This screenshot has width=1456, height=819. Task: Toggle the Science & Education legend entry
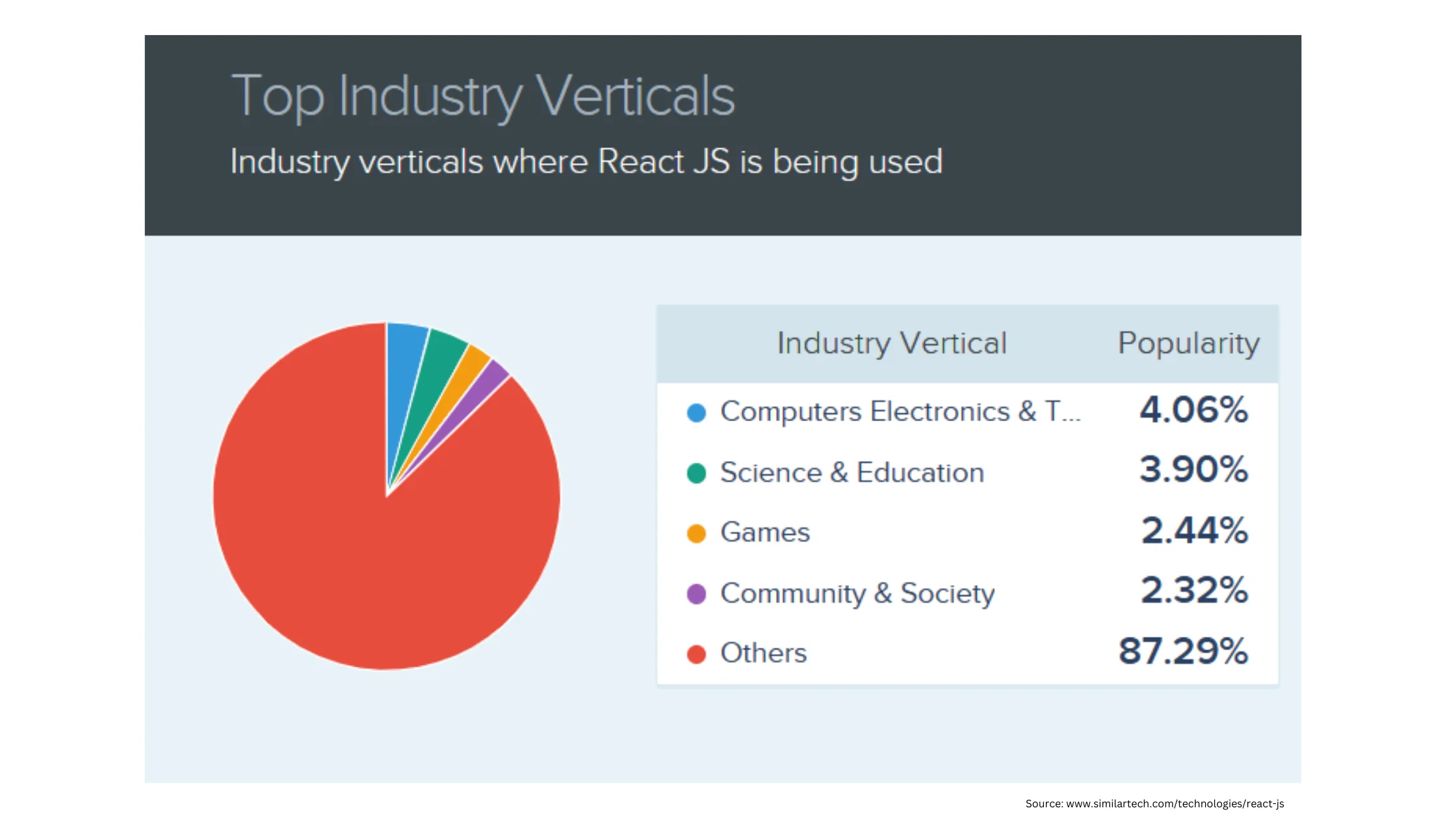pos(851,473)
